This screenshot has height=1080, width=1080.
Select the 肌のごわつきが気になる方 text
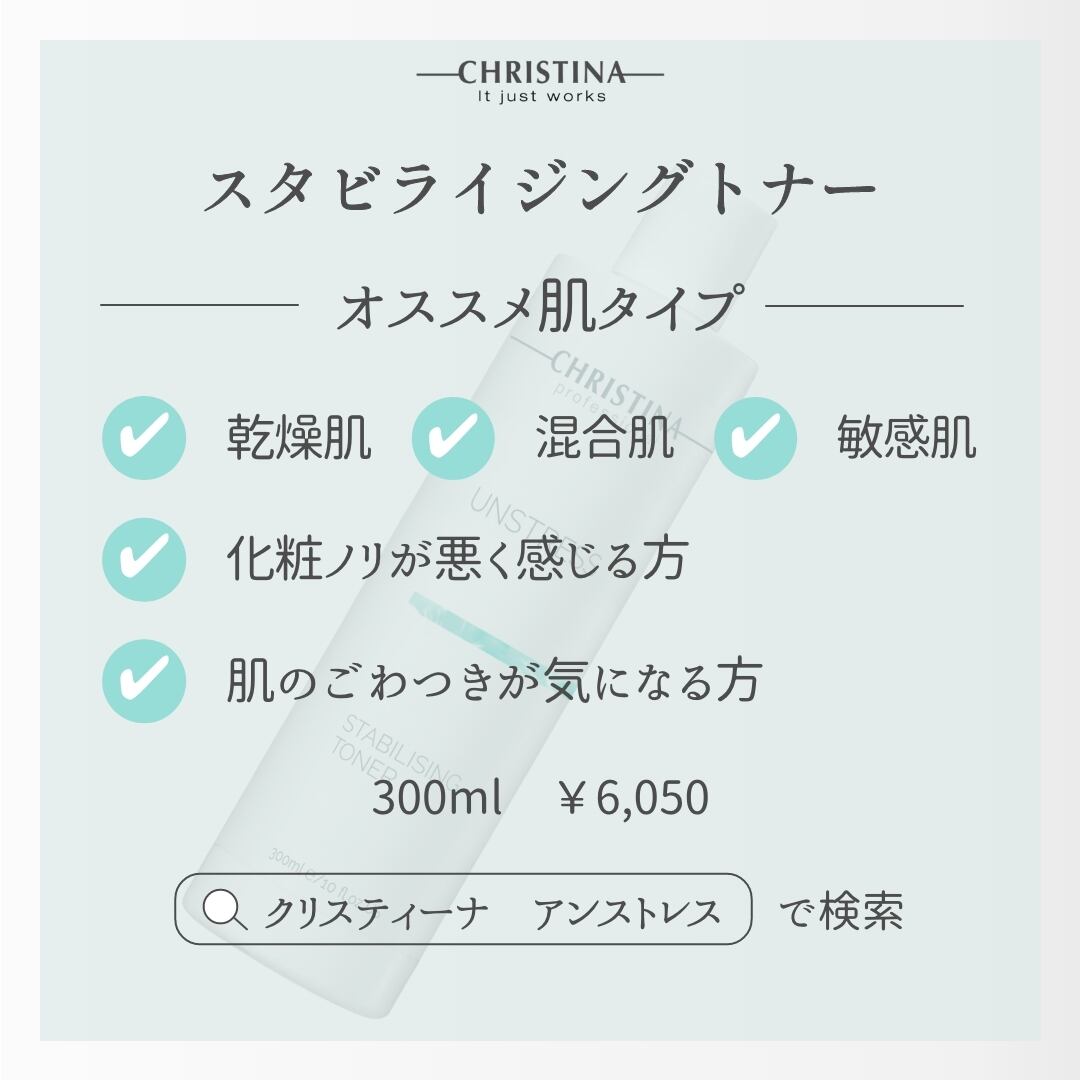click(x=495, y=682)
